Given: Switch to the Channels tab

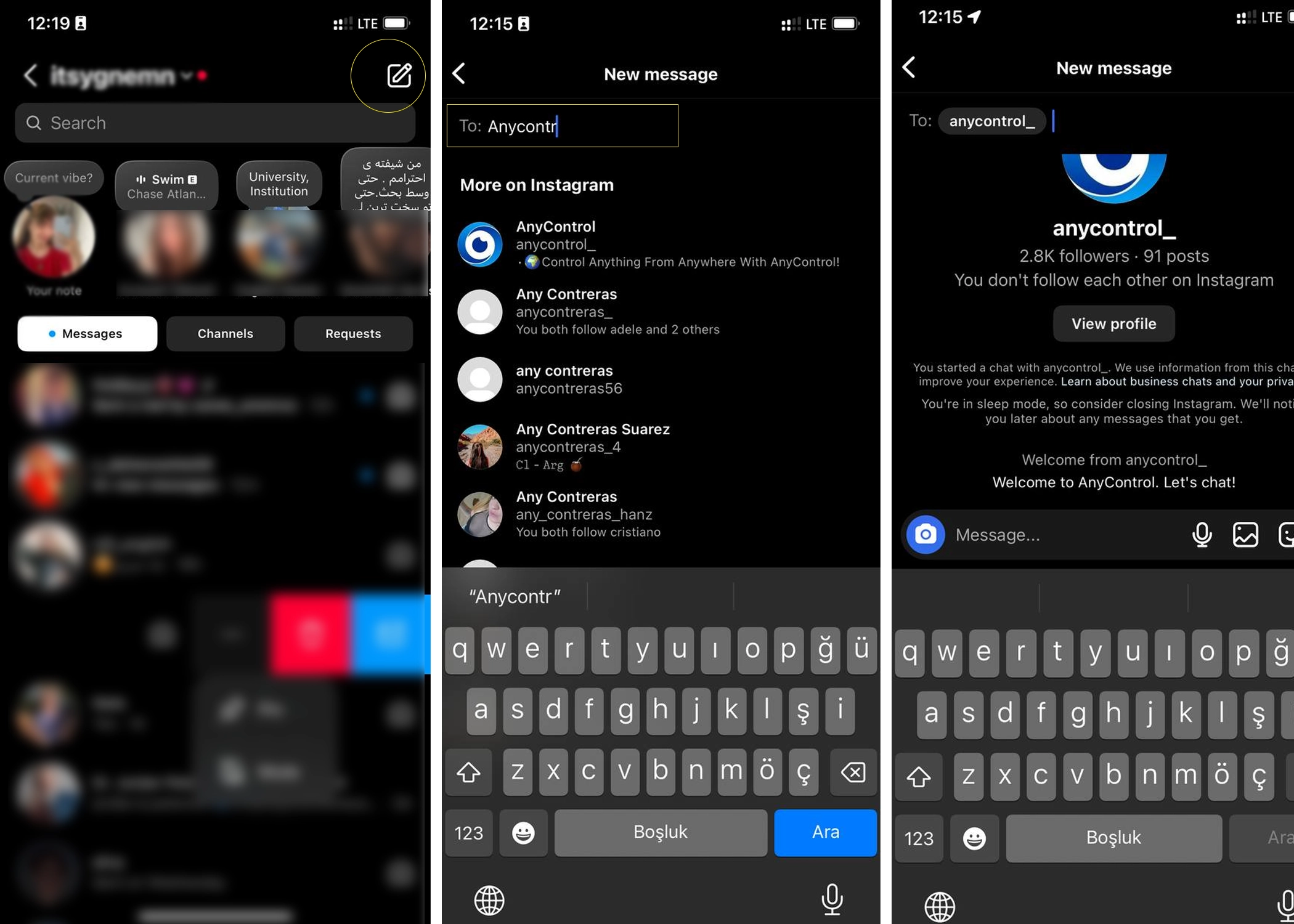Looking at the screenshot, I should point(225,333).
